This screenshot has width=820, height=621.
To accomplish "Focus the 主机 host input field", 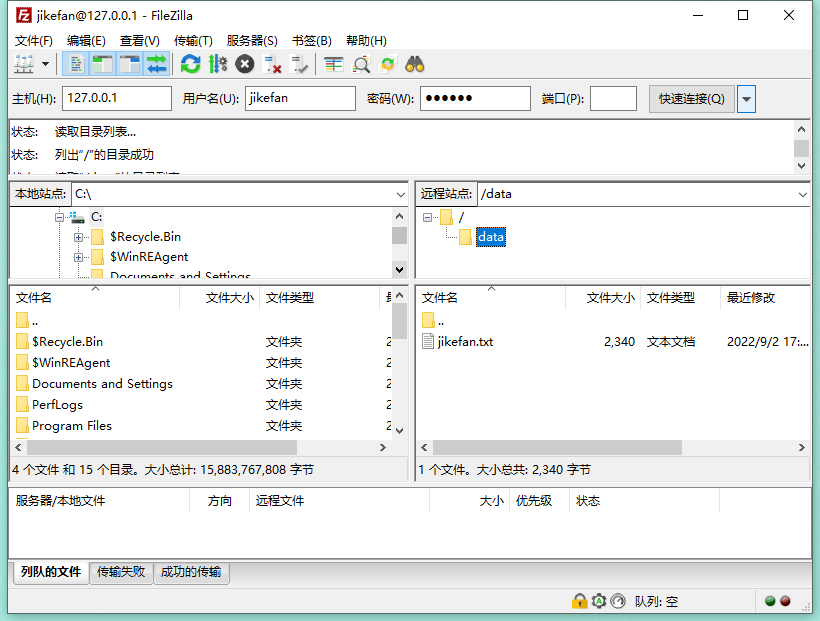I will (x=117, y=98).
